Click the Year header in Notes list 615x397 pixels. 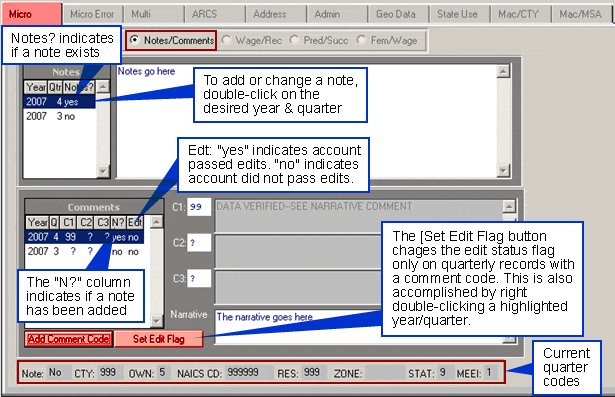click(36, 87)
